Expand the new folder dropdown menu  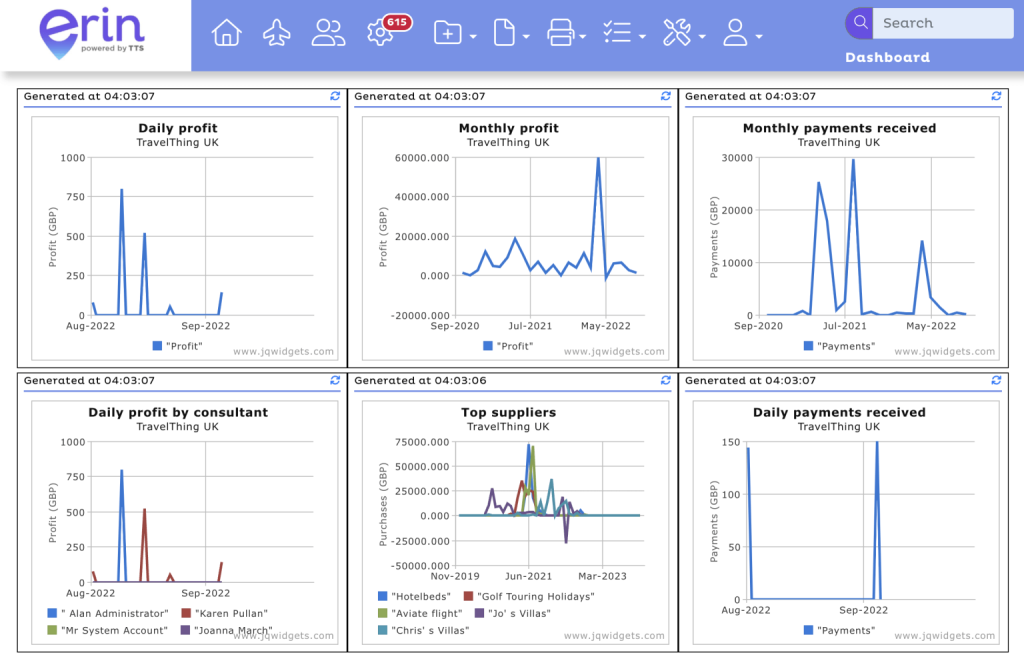click(454, 34)
